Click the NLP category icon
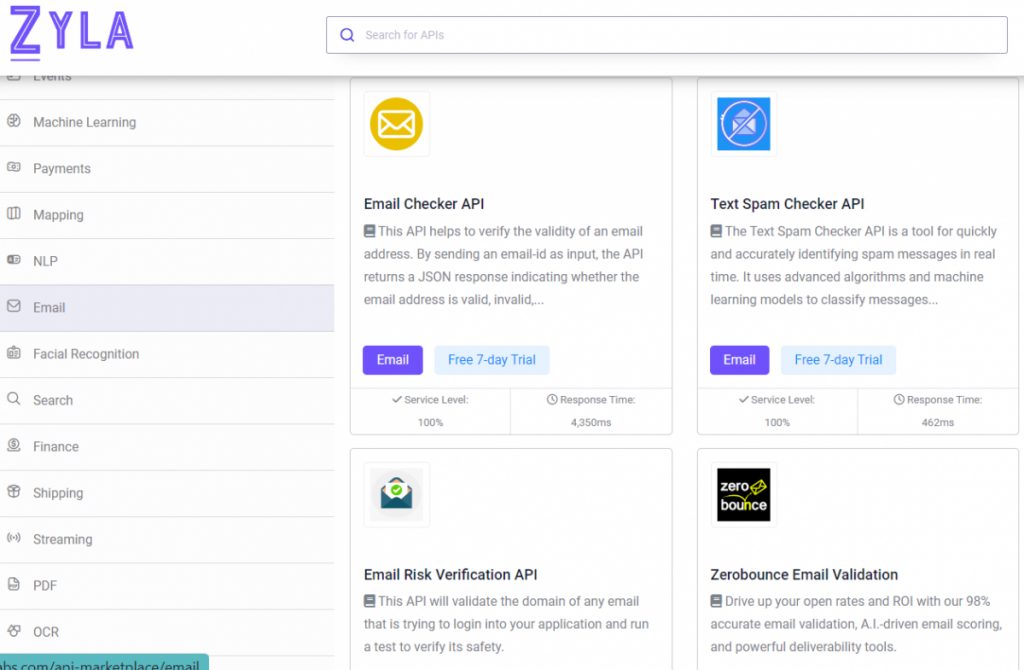This screenshot has height=670, width=1024. 14,260
